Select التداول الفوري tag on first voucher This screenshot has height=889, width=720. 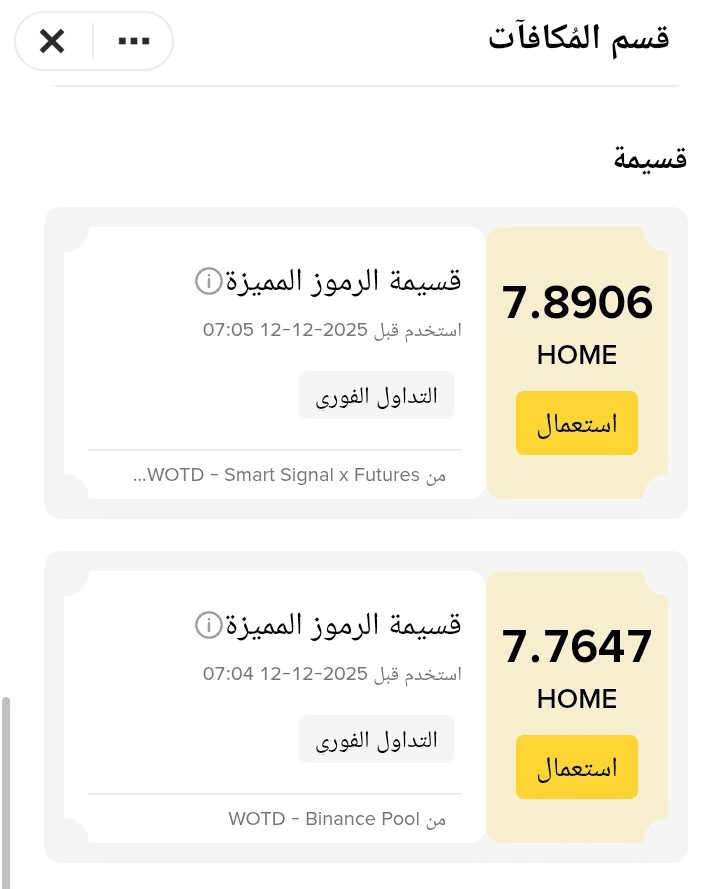click(376, 396)
